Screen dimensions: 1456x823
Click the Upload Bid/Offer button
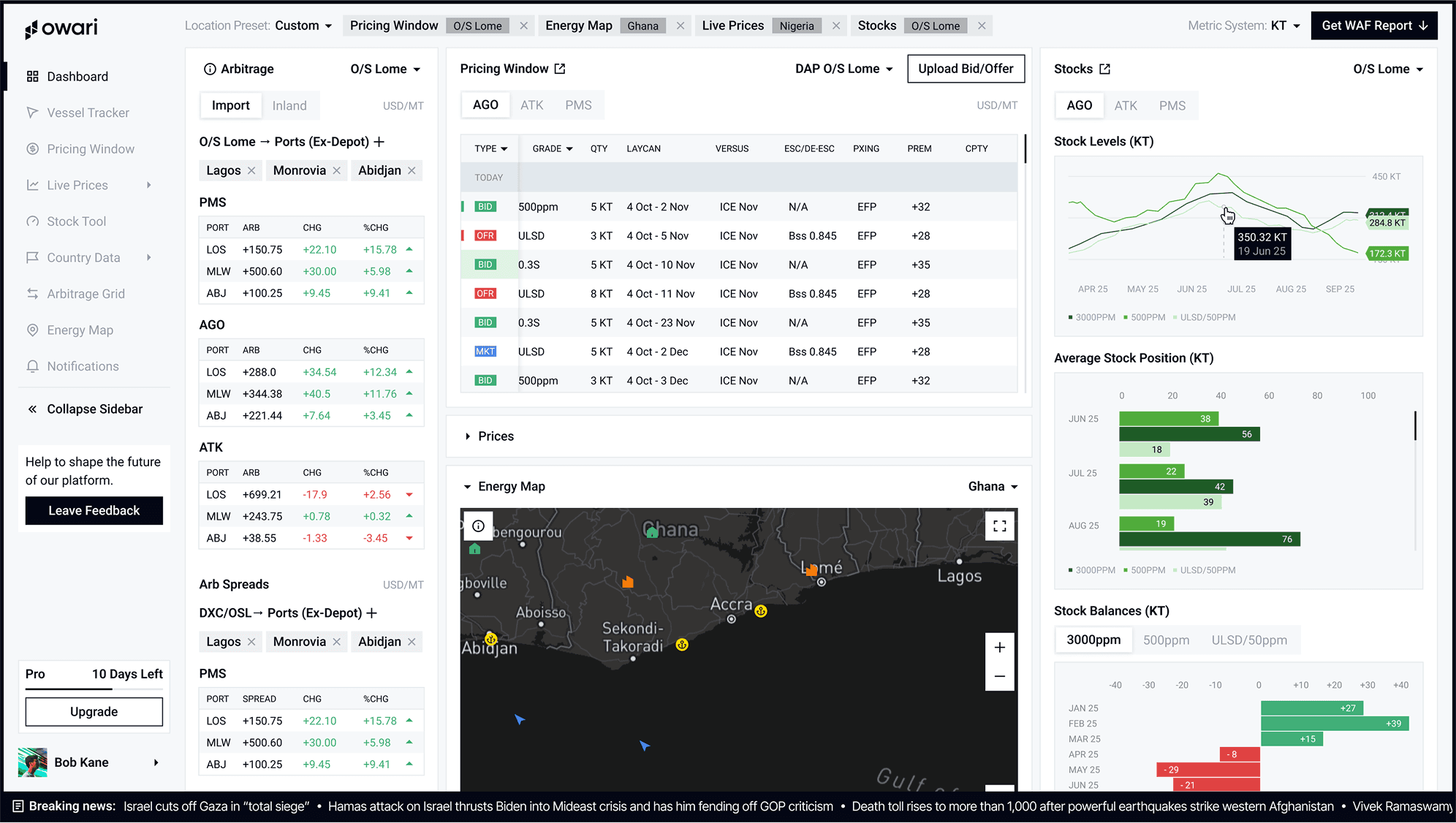[965, 69]
